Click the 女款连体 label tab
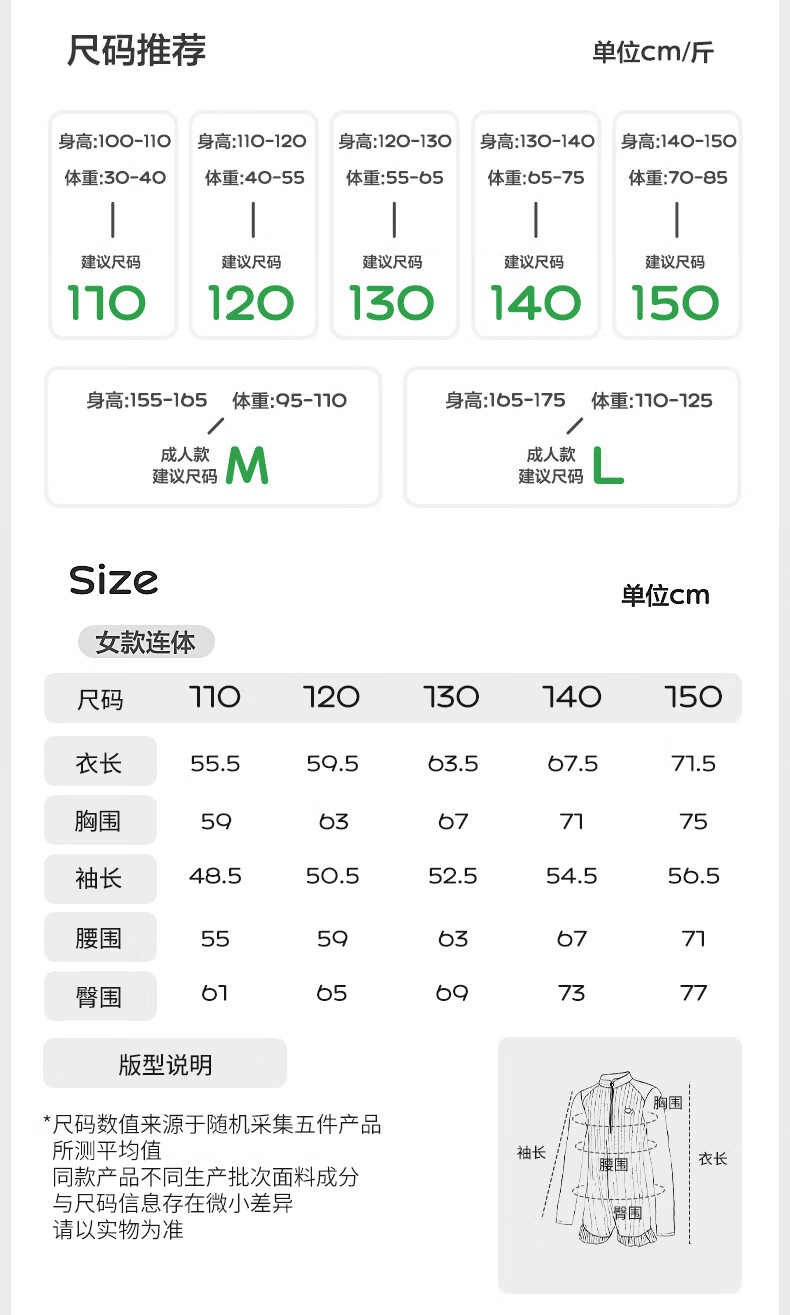This screenshot has height=1315, width=790. pos(146,642)
